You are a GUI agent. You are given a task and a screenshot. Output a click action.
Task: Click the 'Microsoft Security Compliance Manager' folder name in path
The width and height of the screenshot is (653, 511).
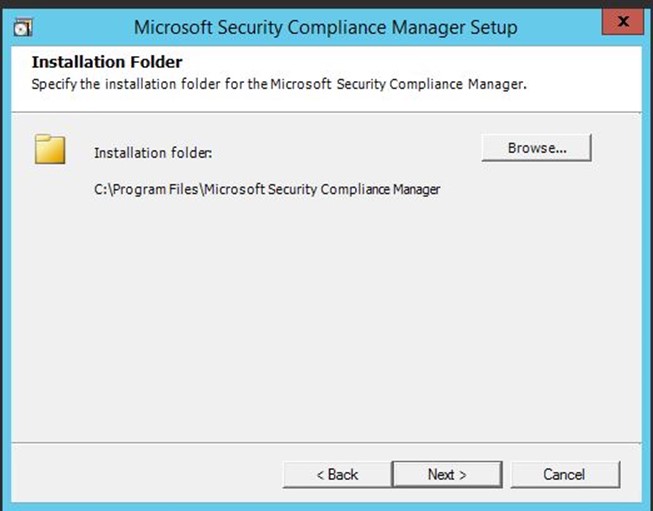coord(322,189)
